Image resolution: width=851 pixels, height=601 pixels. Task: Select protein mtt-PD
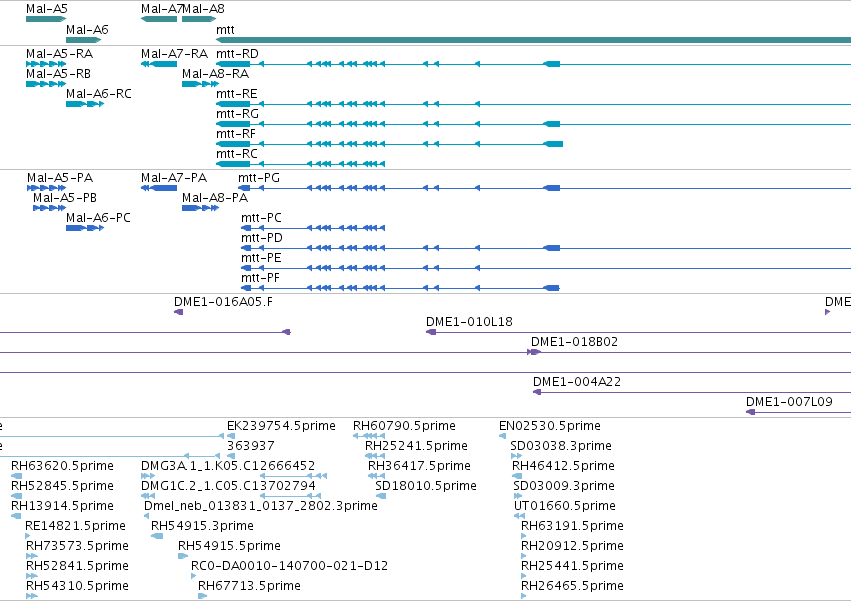tap(546, 248)
